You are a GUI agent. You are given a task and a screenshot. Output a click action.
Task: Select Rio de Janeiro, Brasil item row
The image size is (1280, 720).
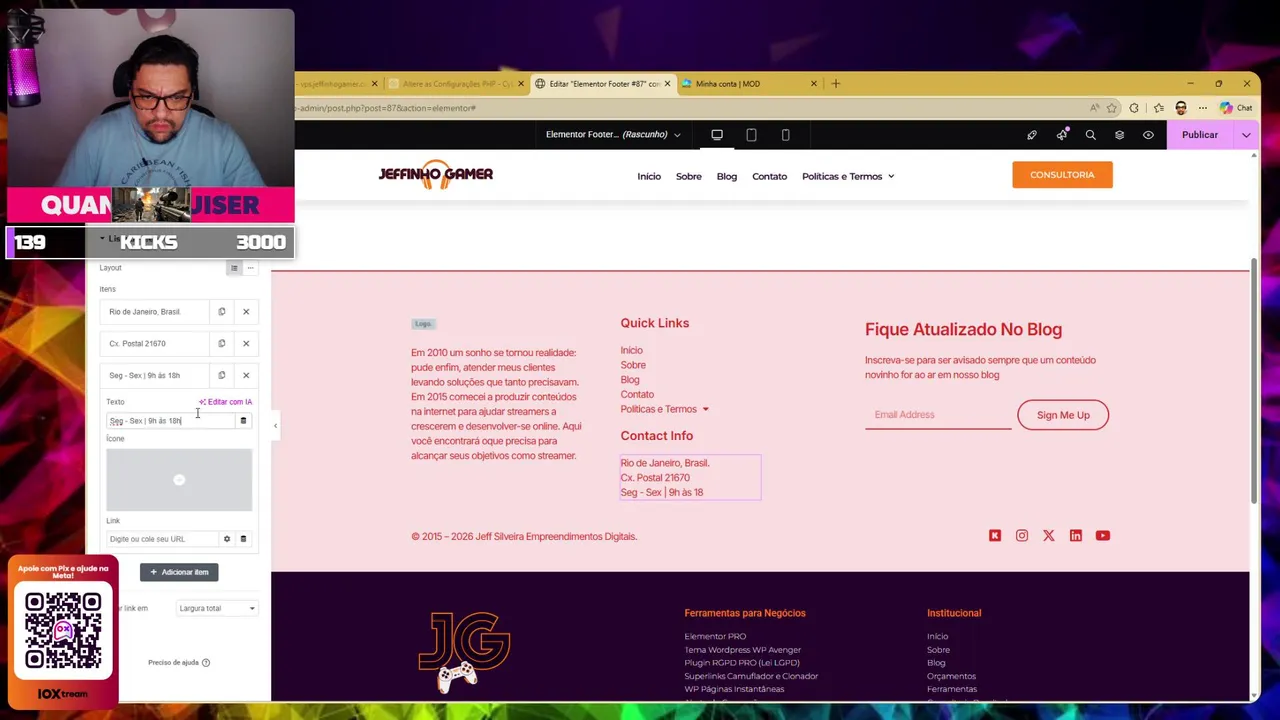tap(155, 312)
